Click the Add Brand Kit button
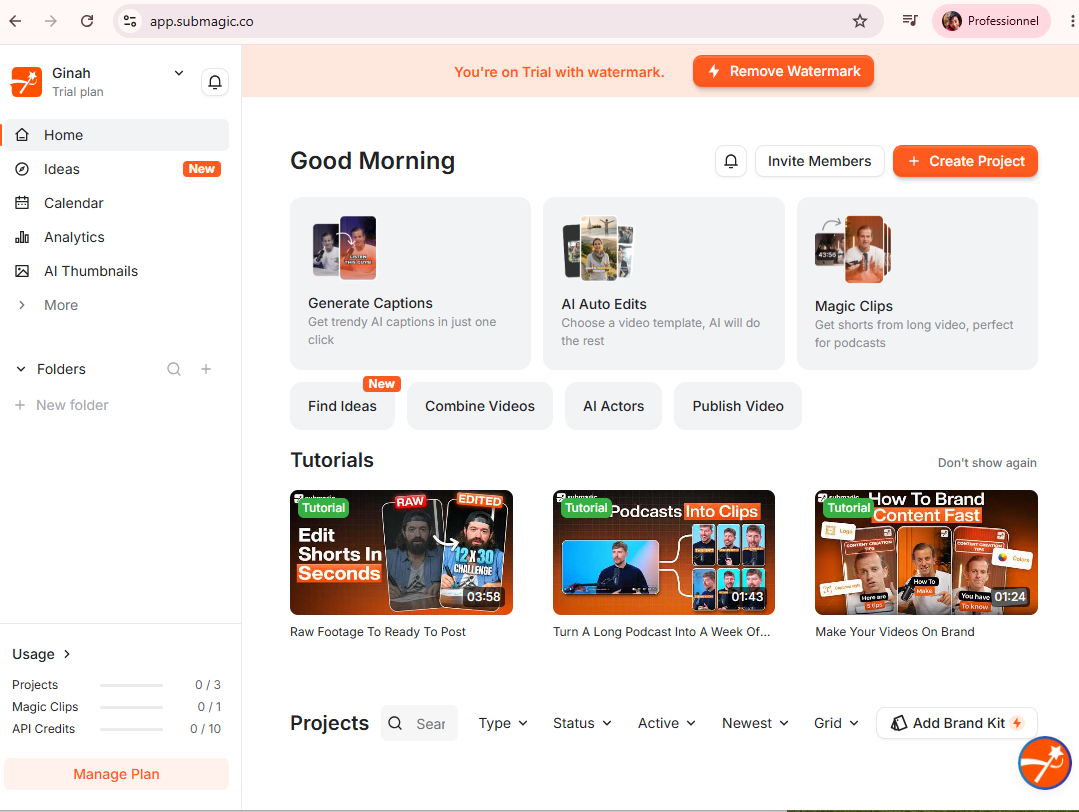 point(957,723)
